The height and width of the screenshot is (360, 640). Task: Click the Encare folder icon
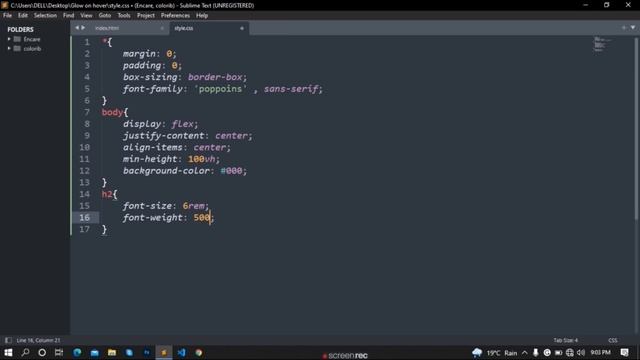[x=17, y=39]
